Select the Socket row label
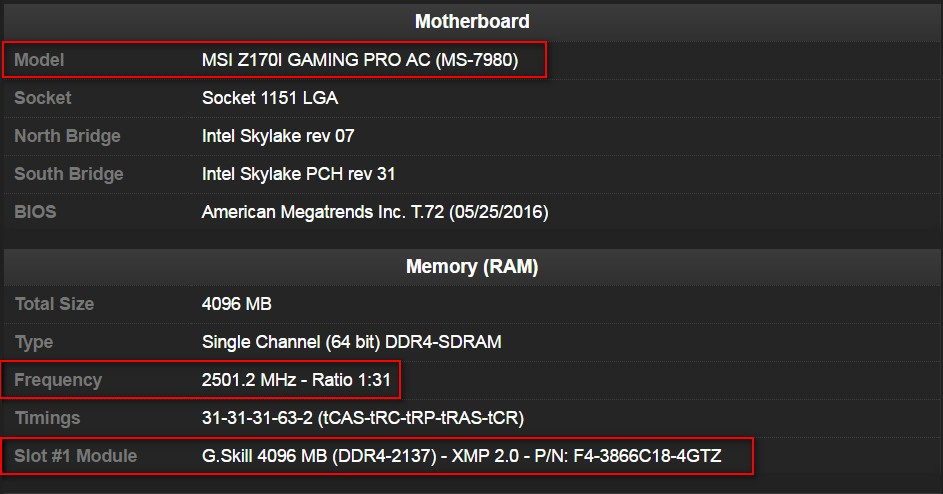 coord(43,98)
